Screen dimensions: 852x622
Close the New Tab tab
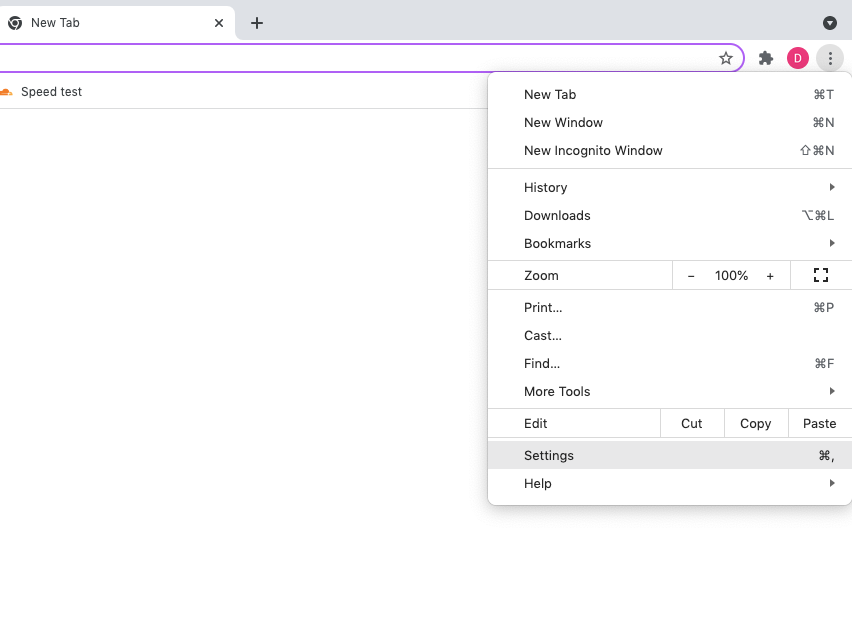tap(219, 23)
